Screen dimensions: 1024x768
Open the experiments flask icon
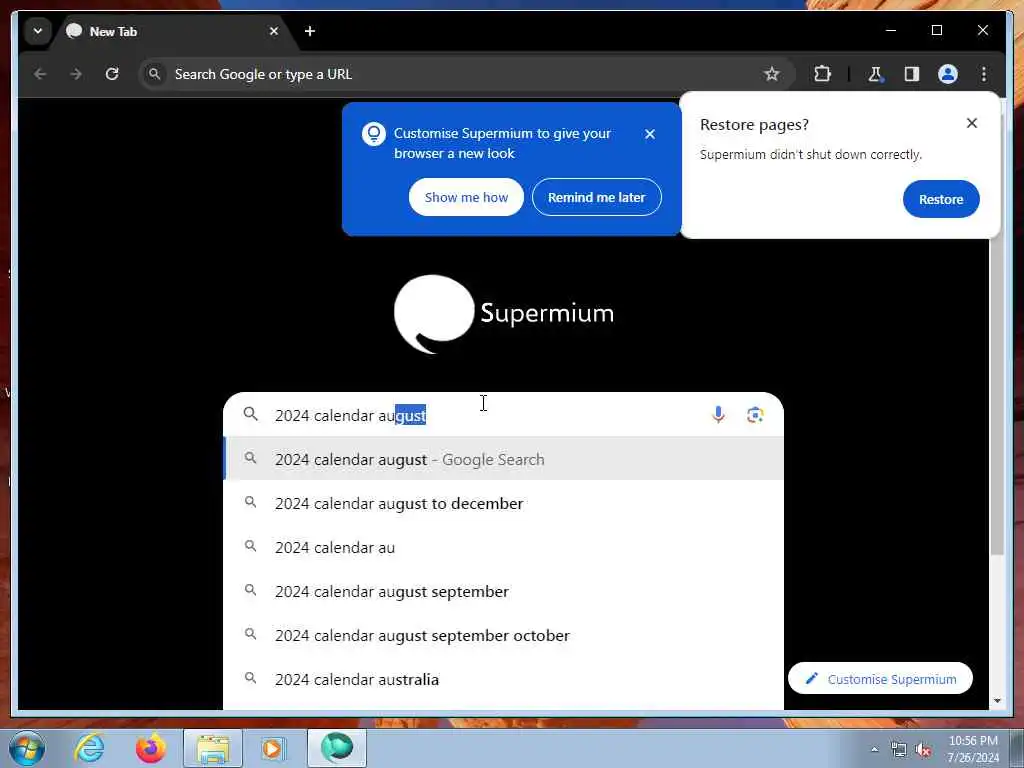[x=875, y=74]
